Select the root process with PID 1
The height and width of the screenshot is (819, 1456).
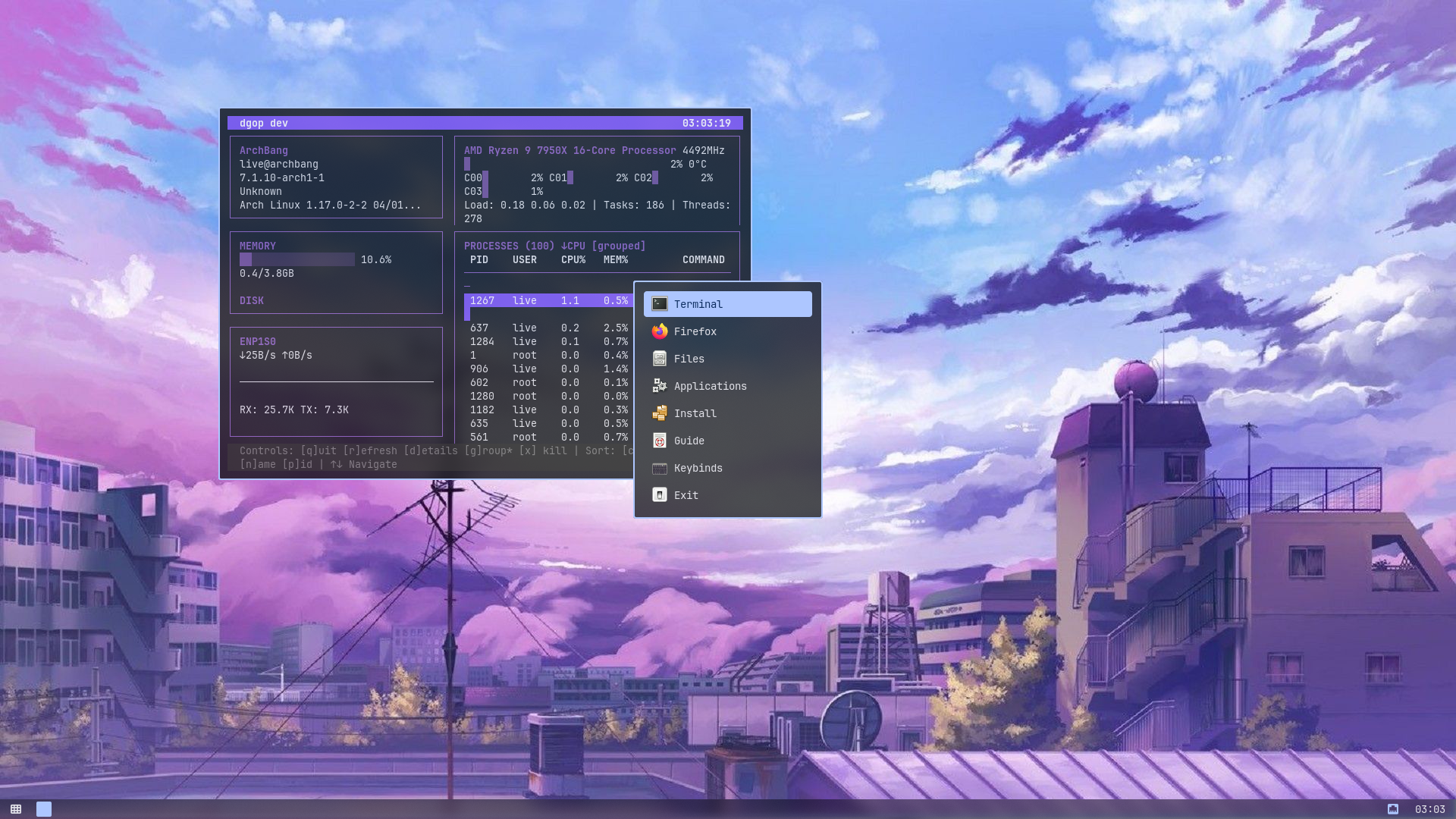[x=549, y=355]
